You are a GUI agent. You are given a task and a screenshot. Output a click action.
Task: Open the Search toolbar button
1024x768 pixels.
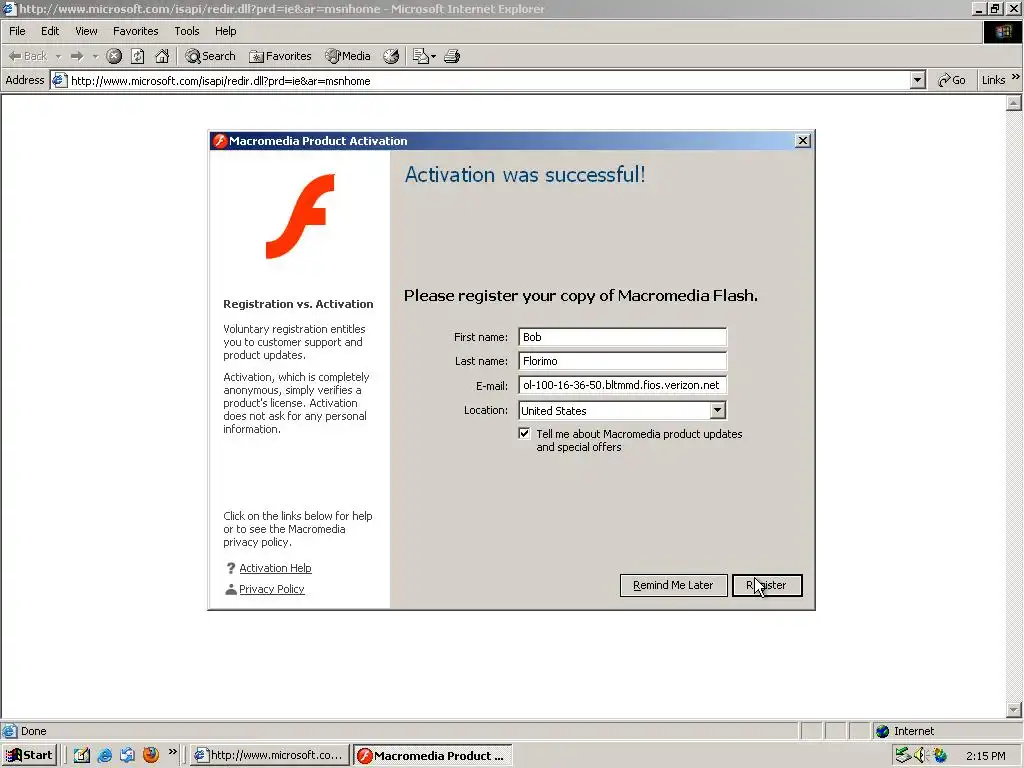pyautogui.click(x=210, y=56)
